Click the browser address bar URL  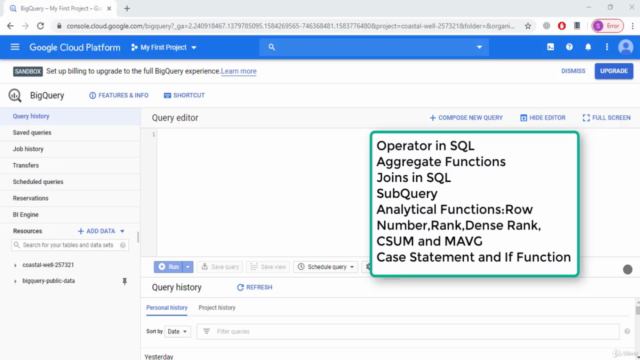click(291, 26)
